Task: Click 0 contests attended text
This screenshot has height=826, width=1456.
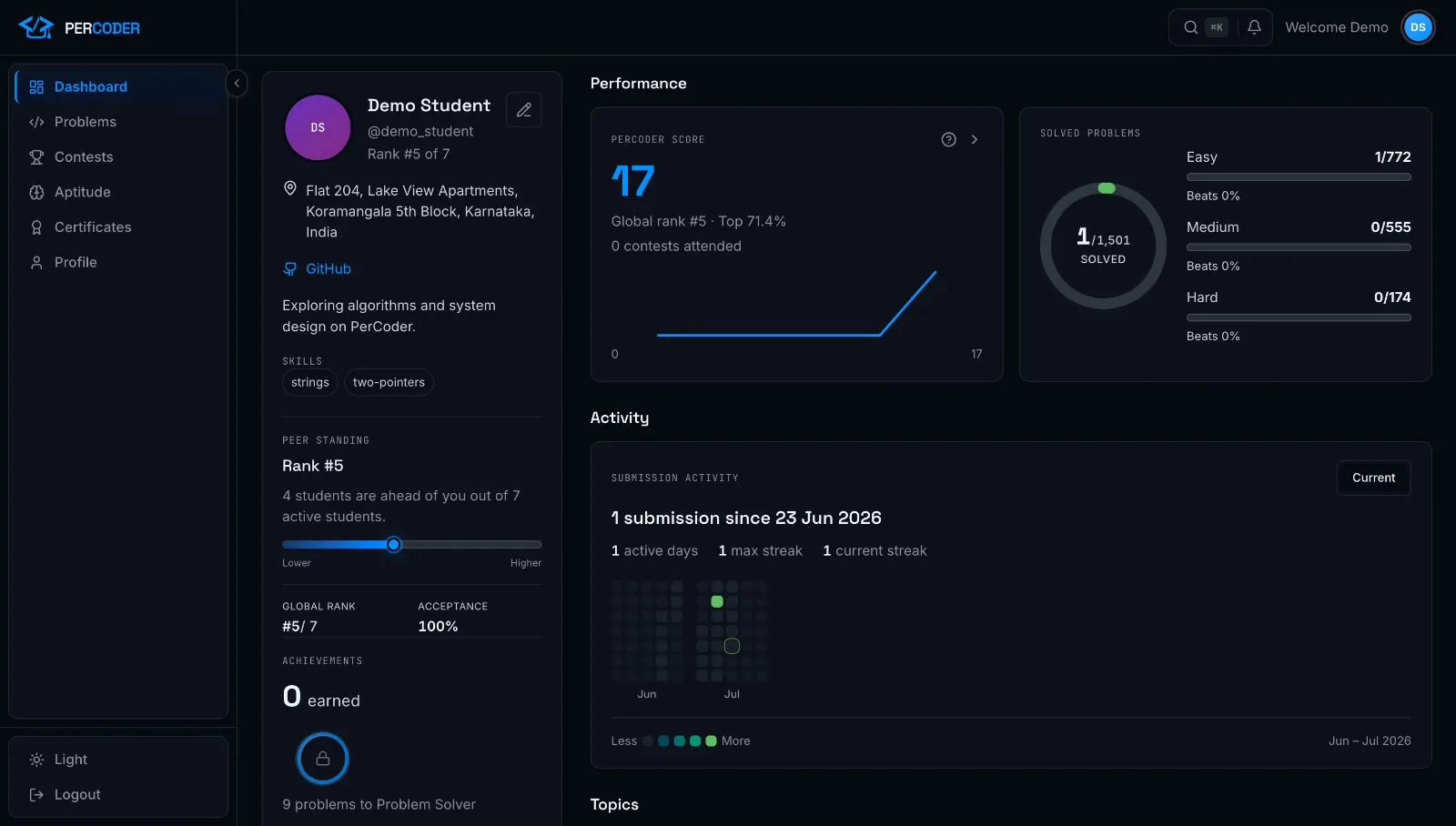Action: pyautogui.click(x=676, y=247)
